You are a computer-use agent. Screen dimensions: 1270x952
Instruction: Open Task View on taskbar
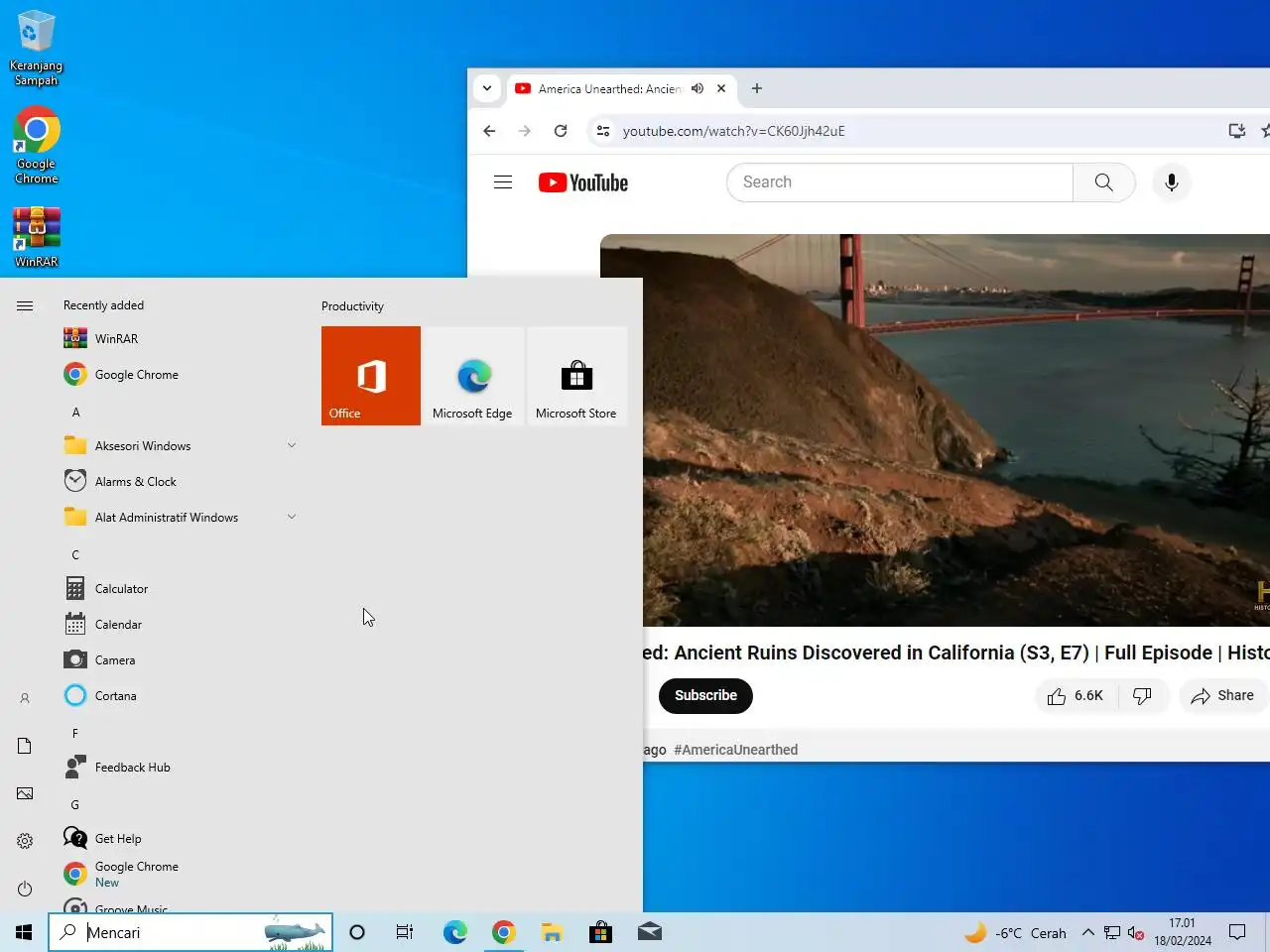[x=405, y=932]
